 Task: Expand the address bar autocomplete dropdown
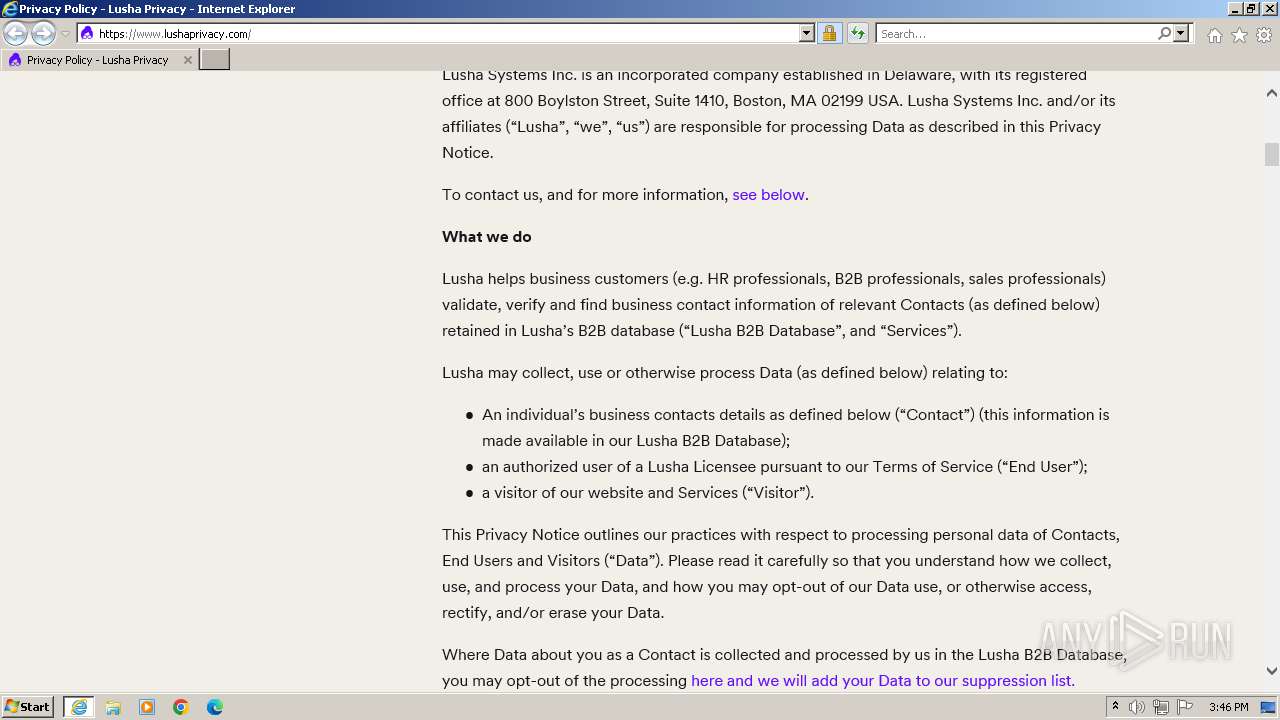(x=807, y=34)
